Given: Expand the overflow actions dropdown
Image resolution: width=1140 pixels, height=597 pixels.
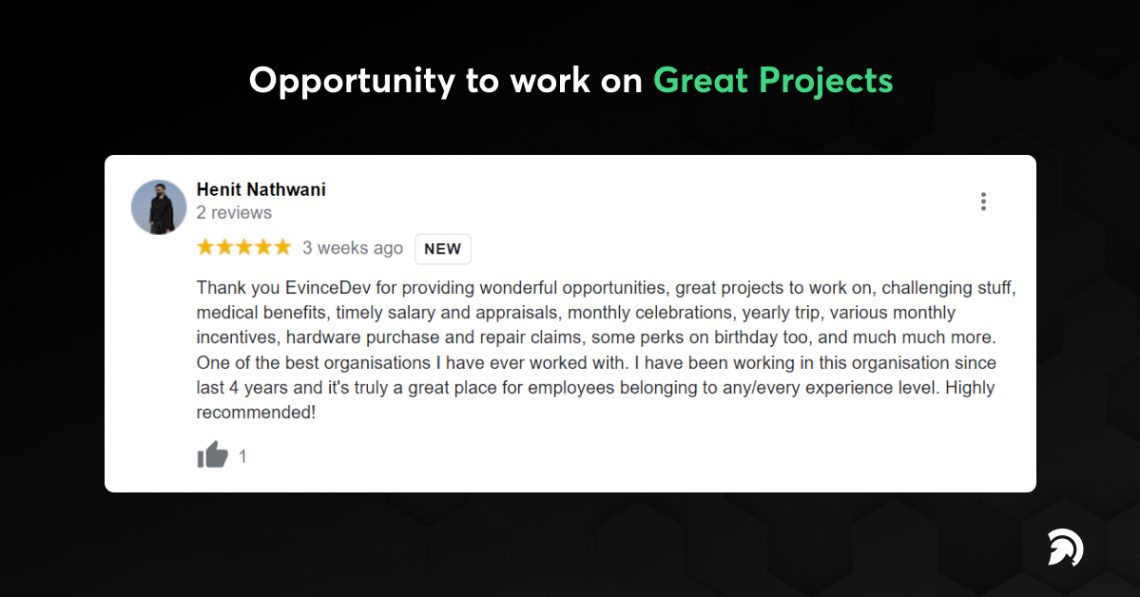Looking at the screenshot, I should click(983, 201).
